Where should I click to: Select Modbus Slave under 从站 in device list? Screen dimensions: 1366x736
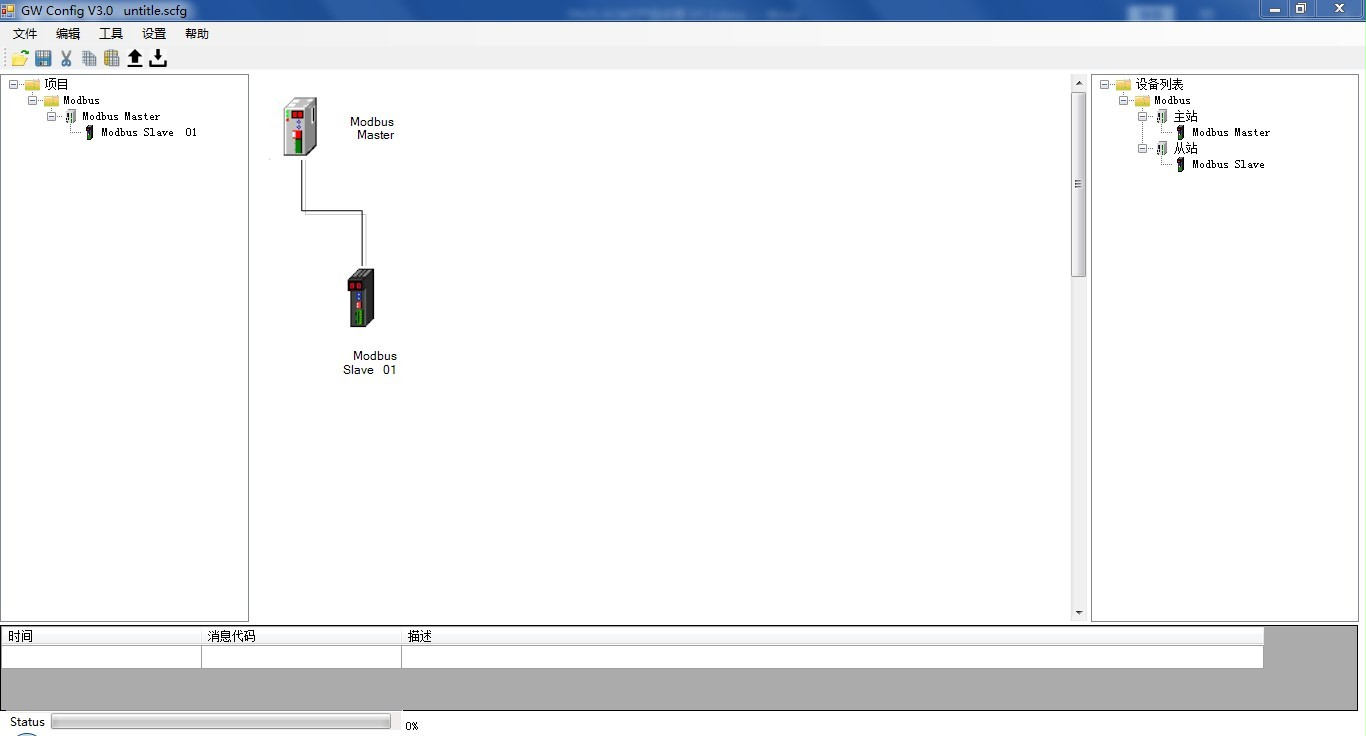[x=1227, y=165]
